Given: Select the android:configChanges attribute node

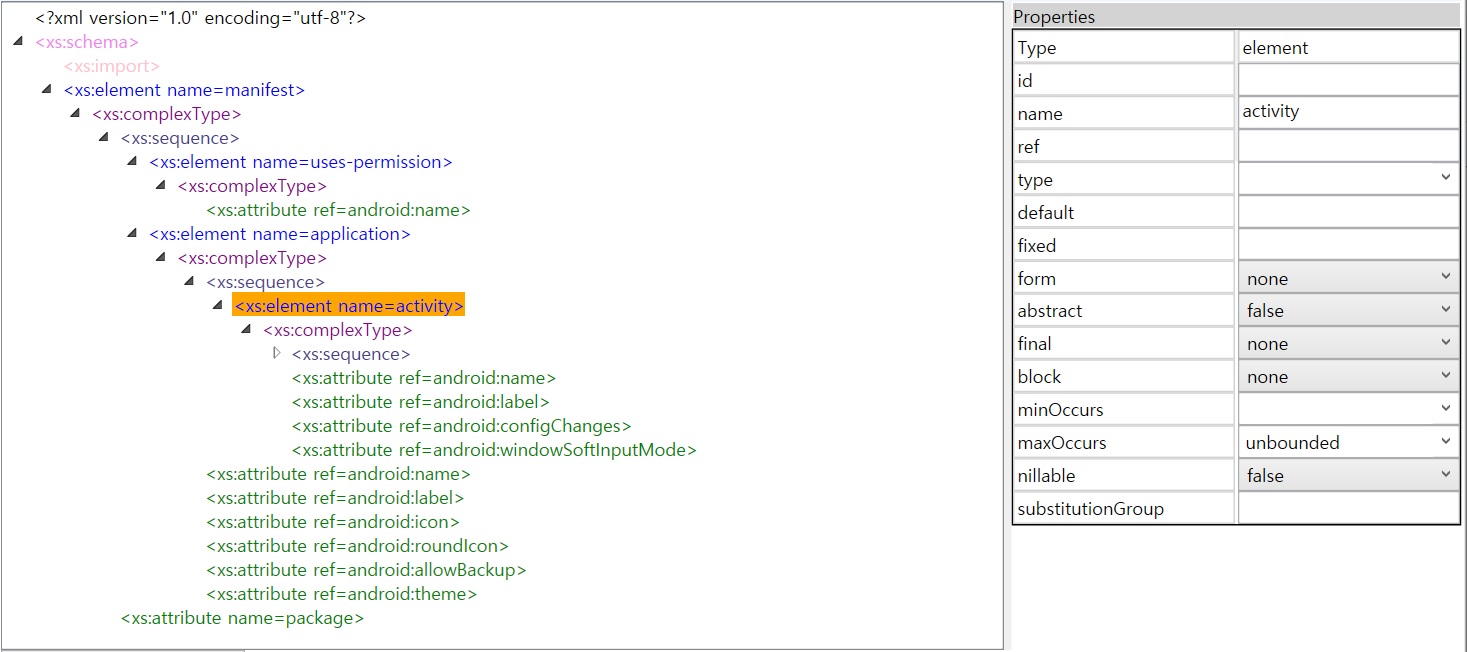Looking at the screenshot, I should pyautogui.click(x=462, y=426).
